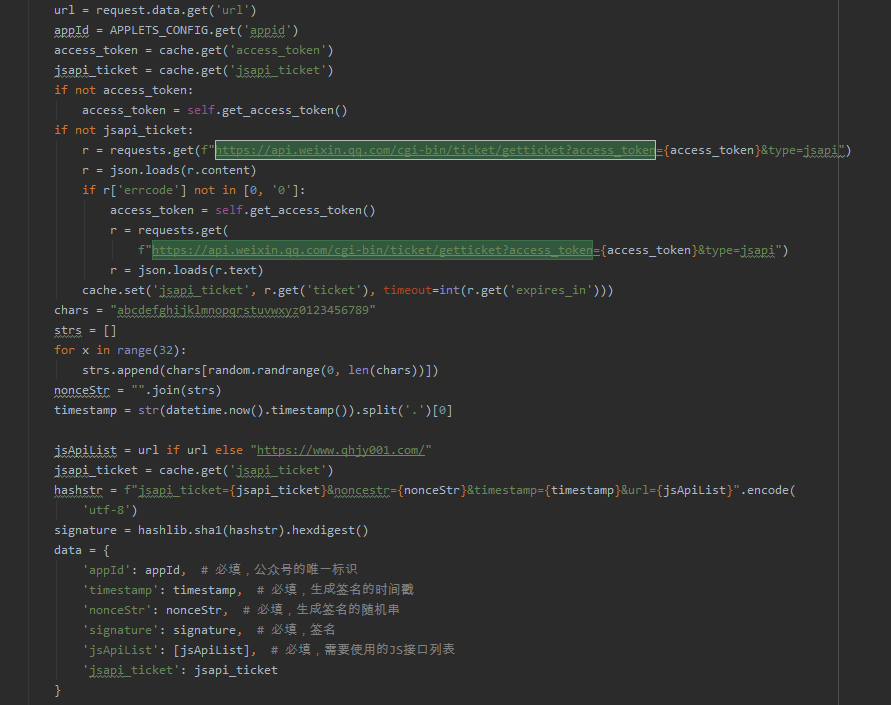Click the comment "必填，生成签名的随机串"

pos(328,610)
